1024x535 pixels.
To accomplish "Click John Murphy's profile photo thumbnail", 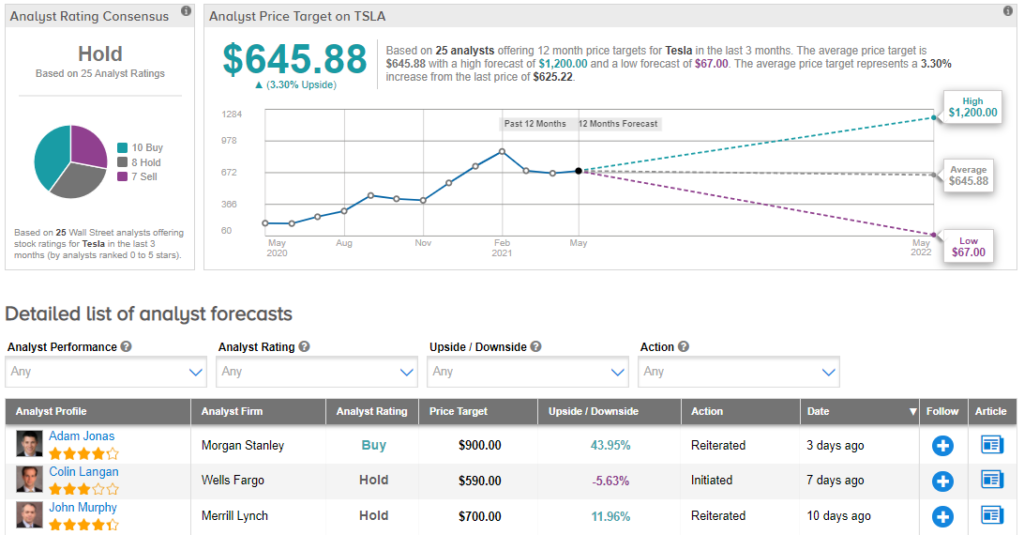I will pyautogui.click(x=29, y=515).
